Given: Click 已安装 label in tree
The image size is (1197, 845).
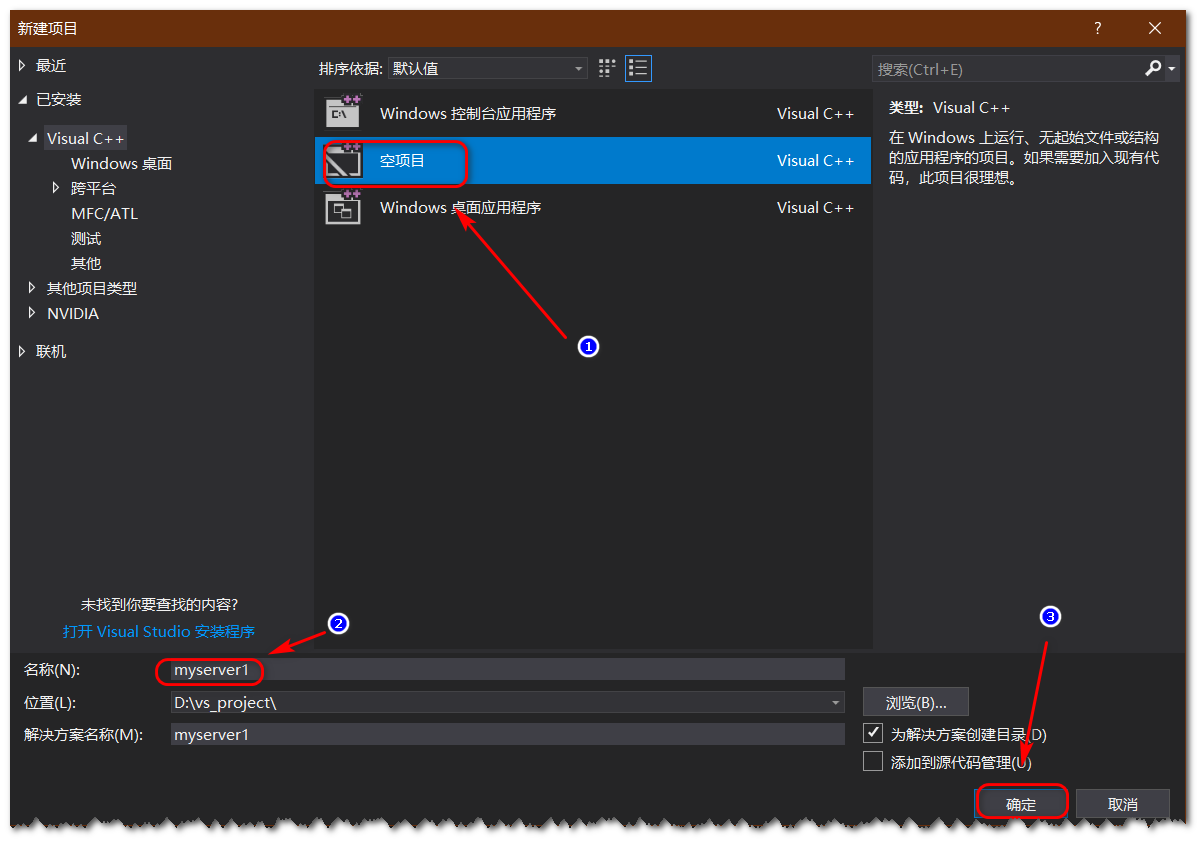Looking at the screenshot, I should click(x=59, y=99).
